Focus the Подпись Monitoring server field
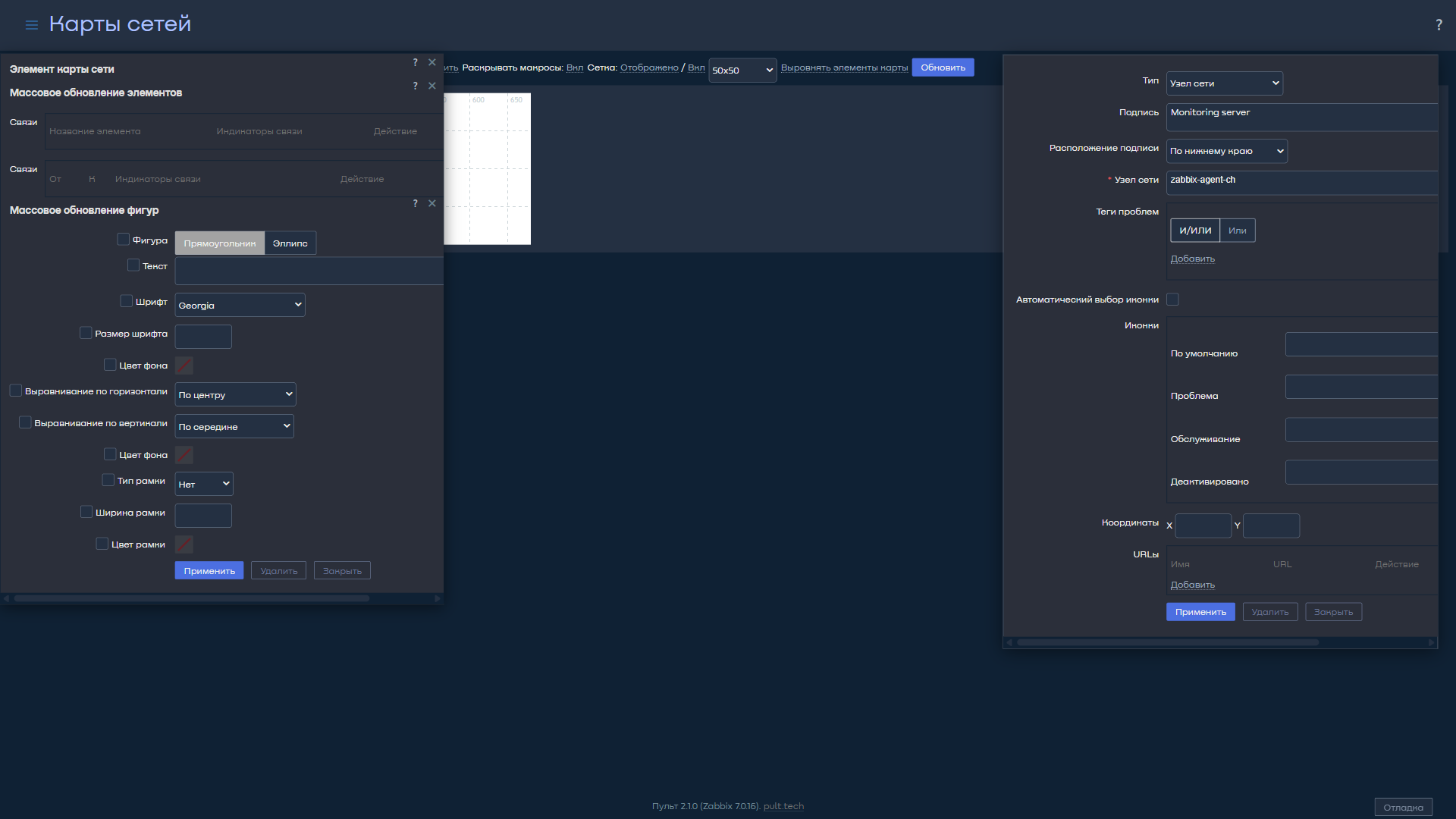This screenshot has width=1456, height=819. tap(1302, 118)
